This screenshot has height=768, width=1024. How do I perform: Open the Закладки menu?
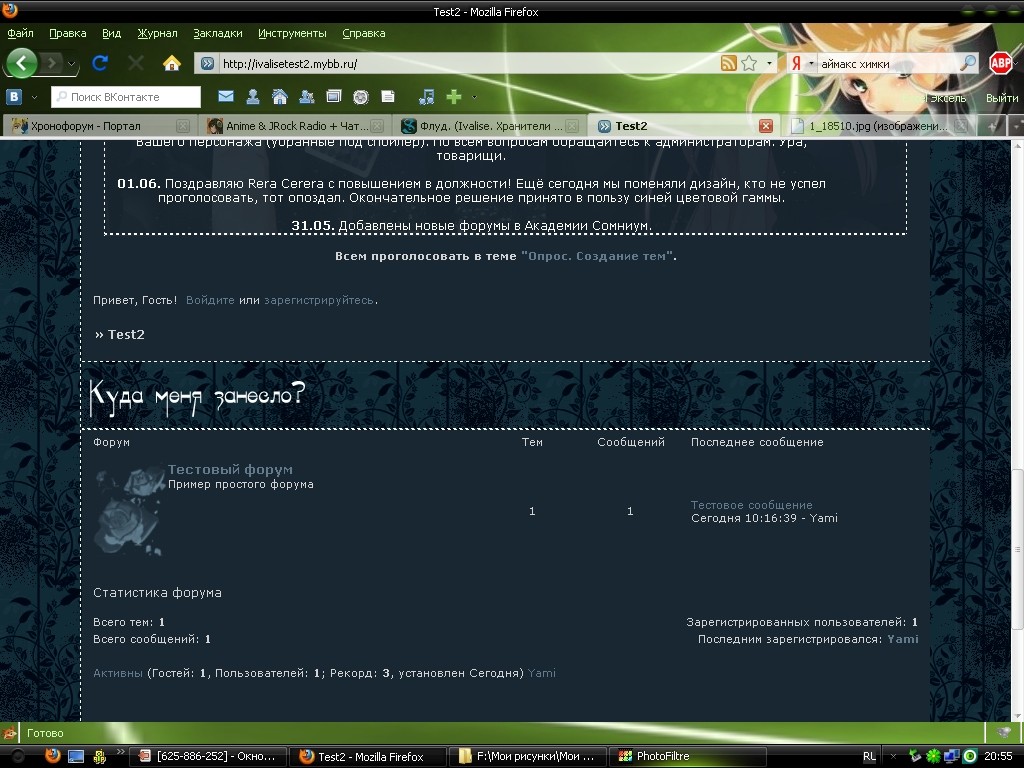217,33
